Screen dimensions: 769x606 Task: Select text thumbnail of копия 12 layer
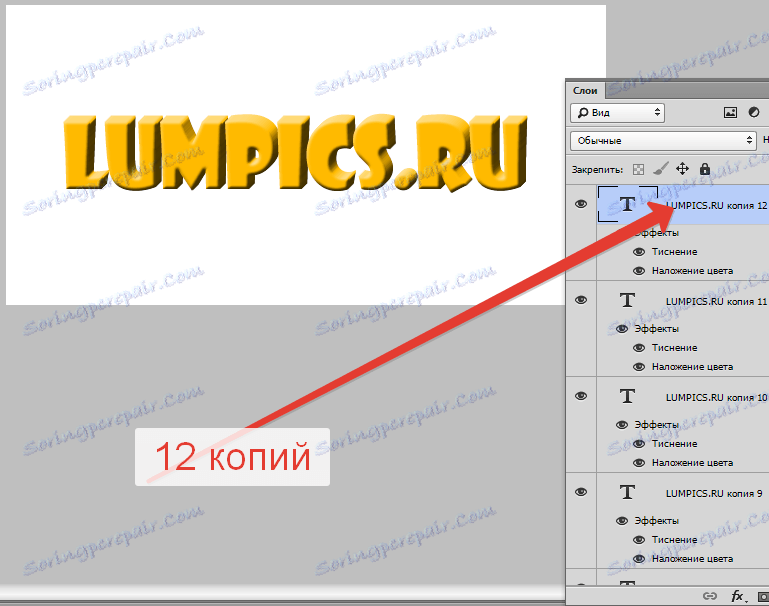(x=627, y=204)
